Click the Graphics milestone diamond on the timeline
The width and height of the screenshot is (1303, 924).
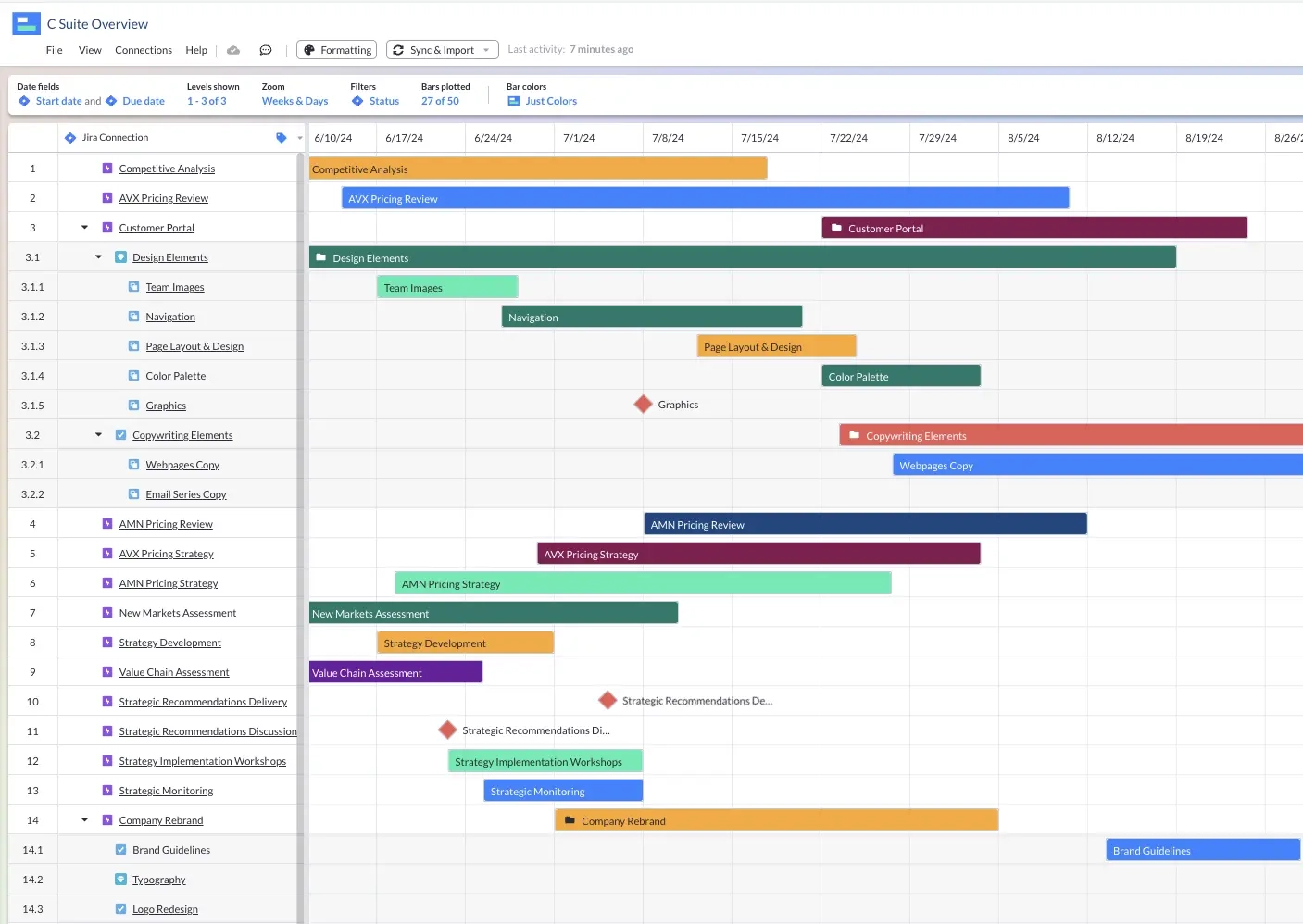pyautogui.click(x=643, y=404)
